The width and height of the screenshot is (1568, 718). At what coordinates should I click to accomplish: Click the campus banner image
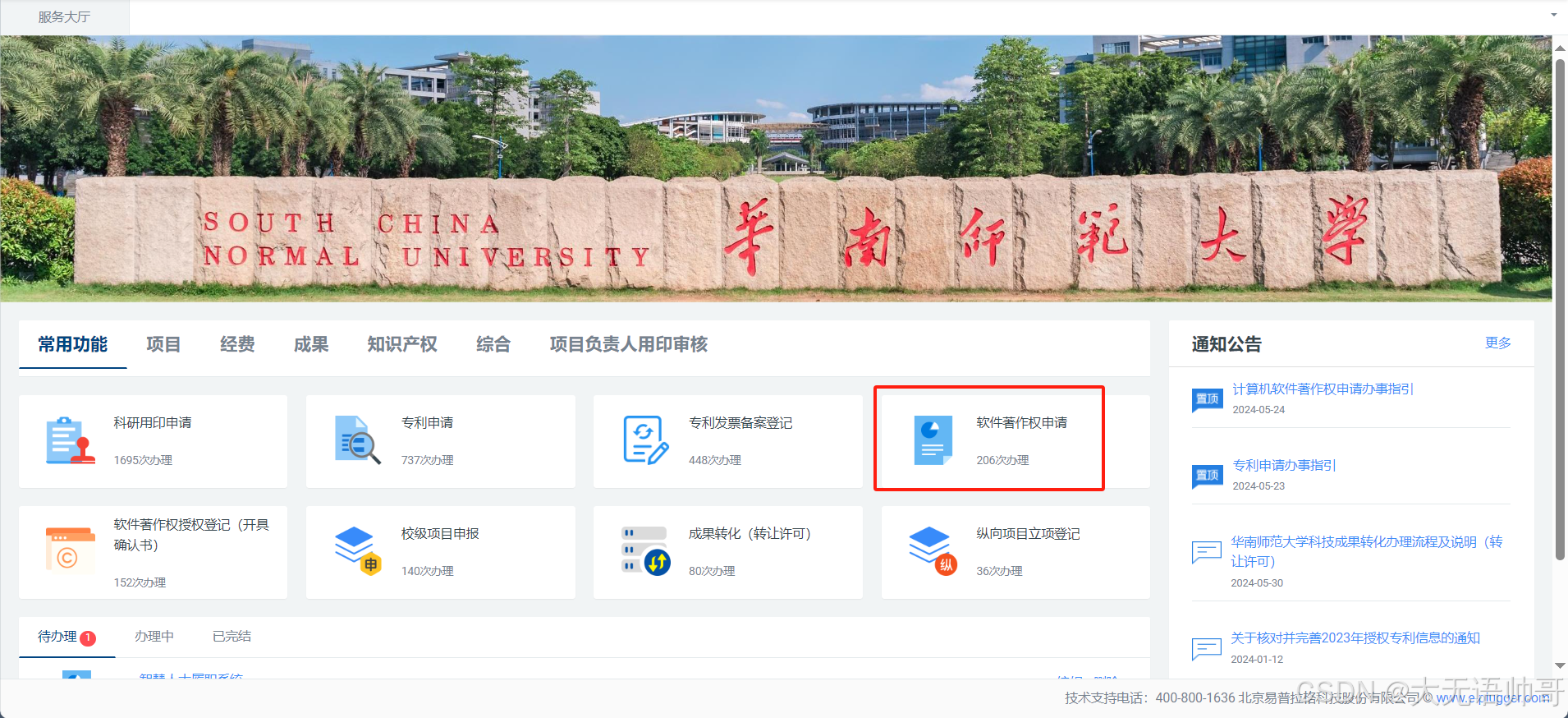pyautogui.click(x=776, y=168)
